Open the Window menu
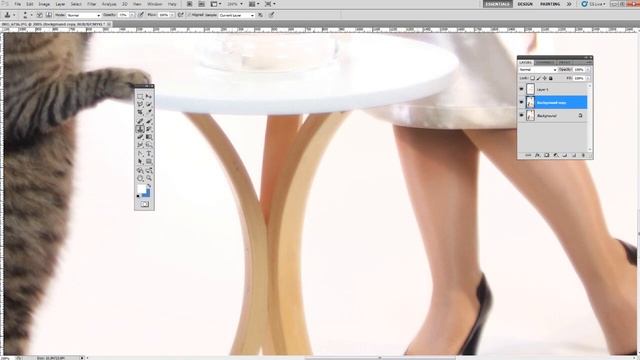This screenshot has width=640, height=360. 155,4
